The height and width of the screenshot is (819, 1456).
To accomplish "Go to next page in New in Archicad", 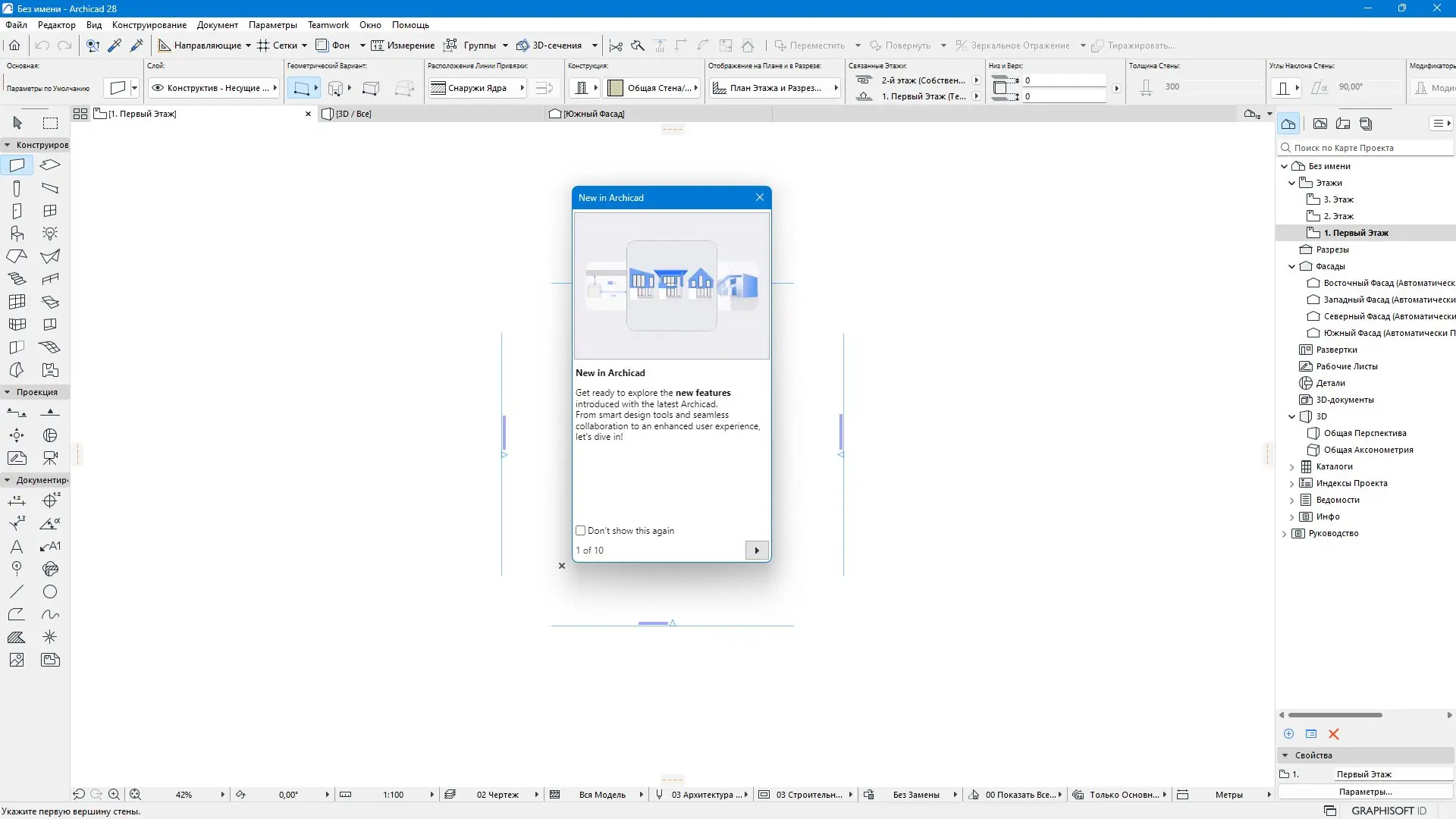I will pos(757,551).
